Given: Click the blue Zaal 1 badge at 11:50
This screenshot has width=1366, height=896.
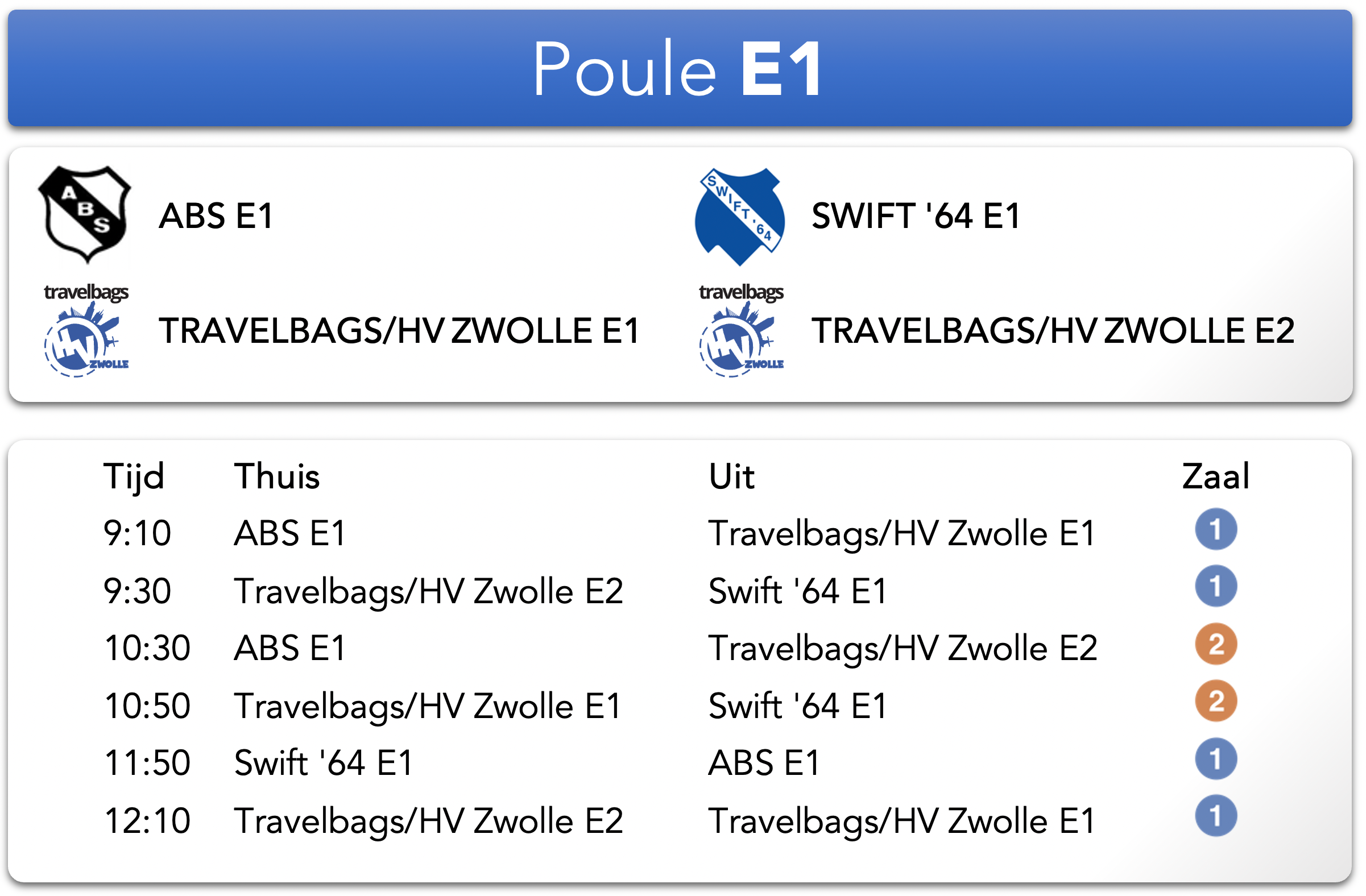Looking at the screenshot, I should point(1216,759).
